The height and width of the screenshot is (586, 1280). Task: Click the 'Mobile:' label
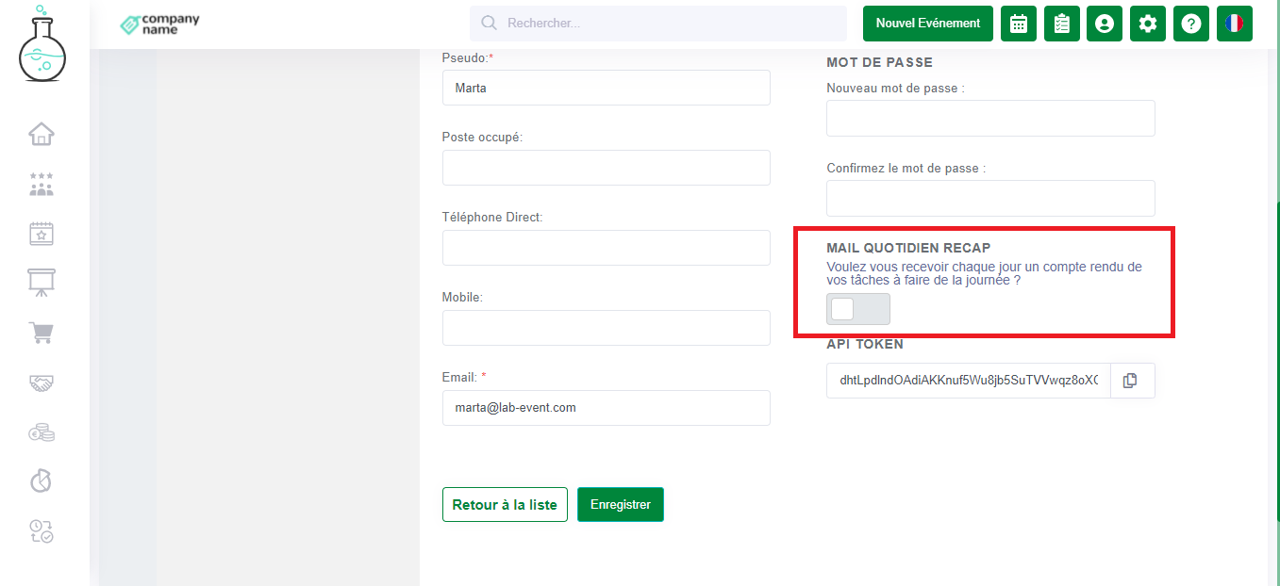coord(462,297)
